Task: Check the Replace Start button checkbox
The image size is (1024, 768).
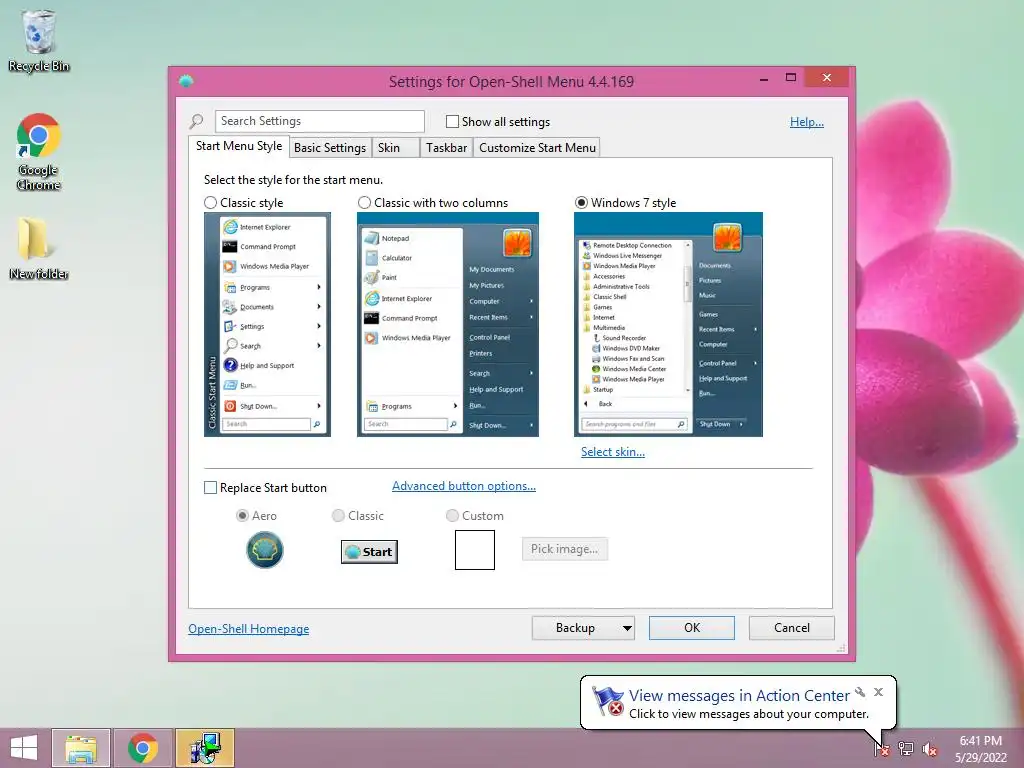Action: click(x=210, y=488)
